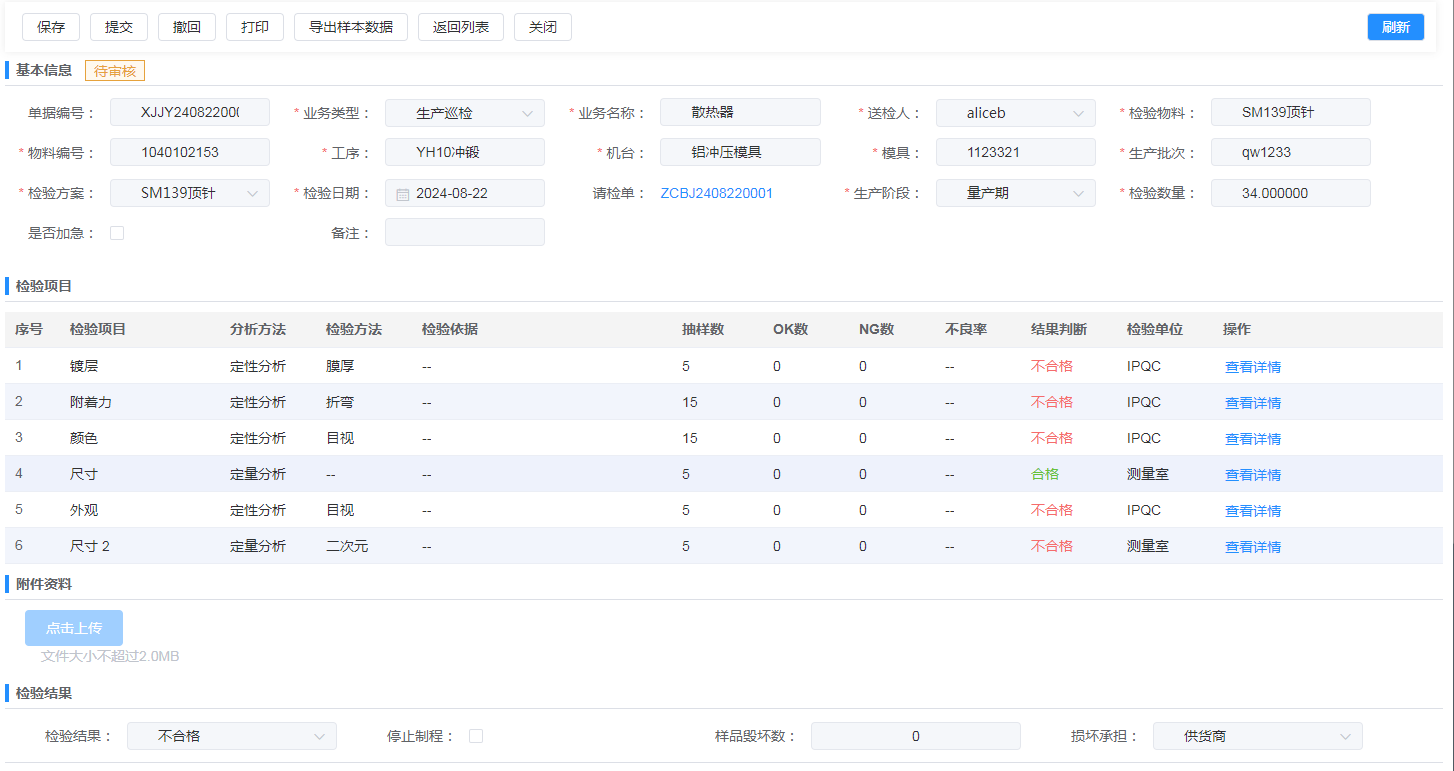
Task: Toggle the 停止制程 checkbox
Action: click(476, 736)
